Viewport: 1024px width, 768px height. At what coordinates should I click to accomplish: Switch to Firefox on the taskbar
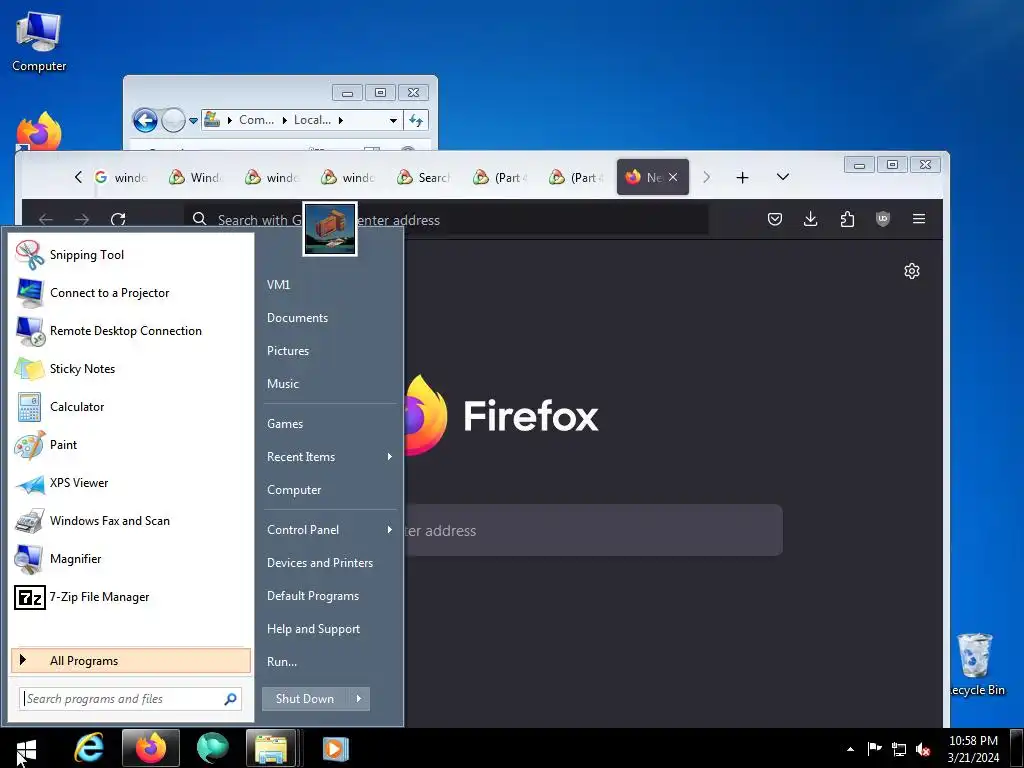tap(151, 748)
